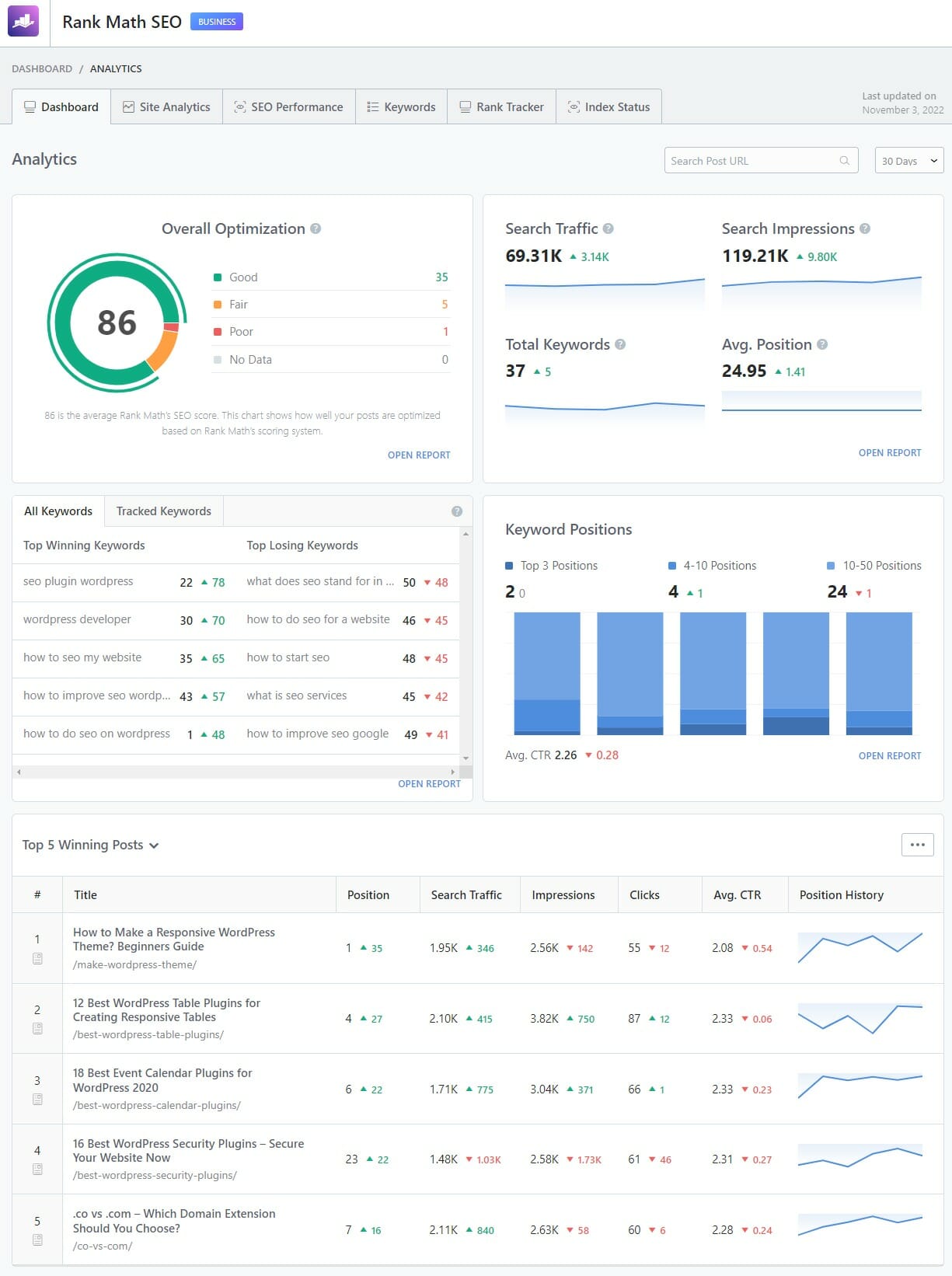Open report under keywords list
952x1276 pixels.
(429, 784)
